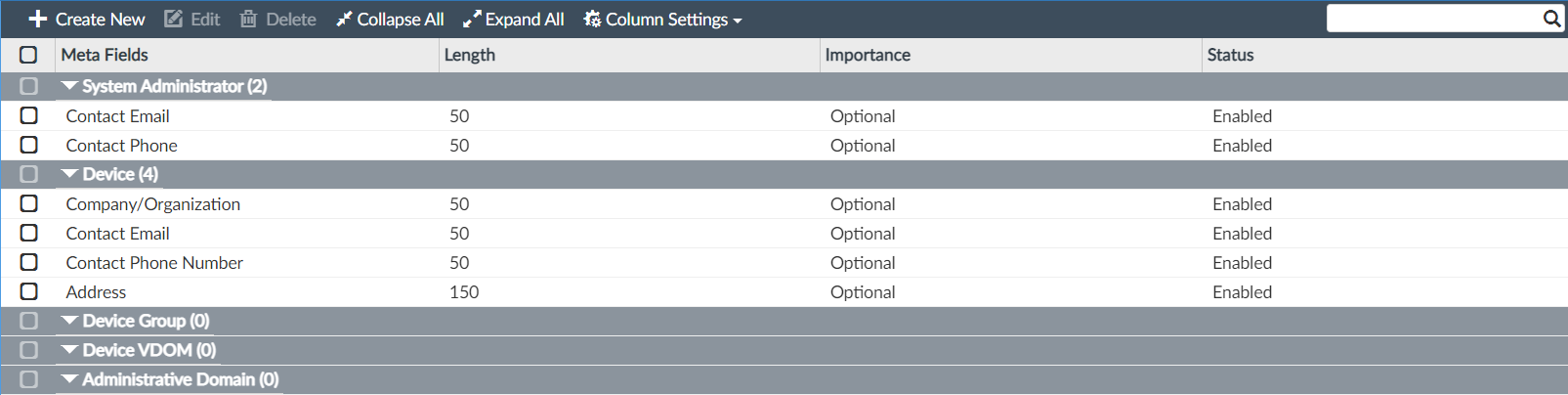Select the Company/Organization row checkbox
The height and width of the screenshot is (395, 1568).
pyautogui.click(x=29, y=203)
